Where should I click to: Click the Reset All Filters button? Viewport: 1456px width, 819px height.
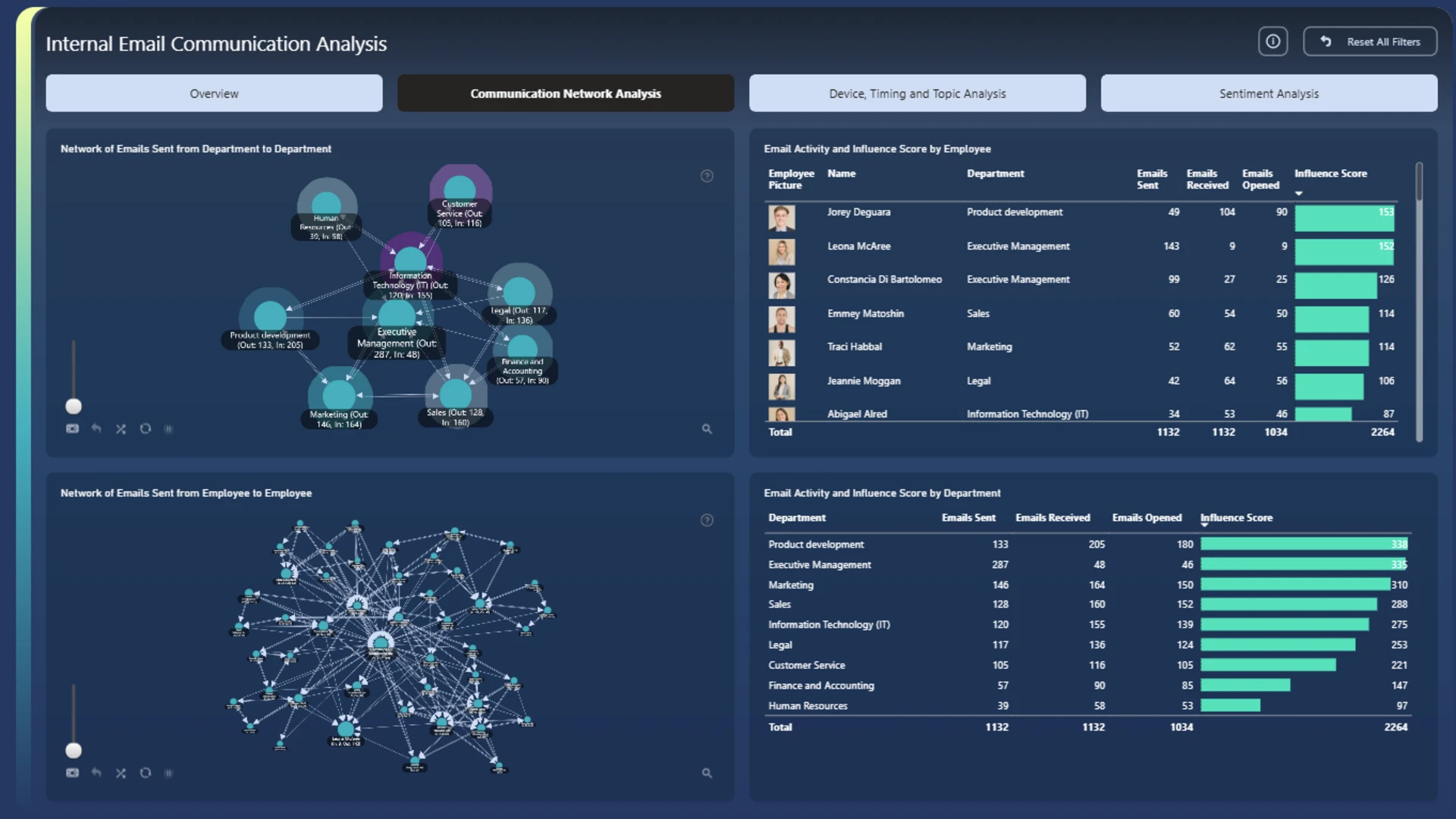tap(1370, 42)
